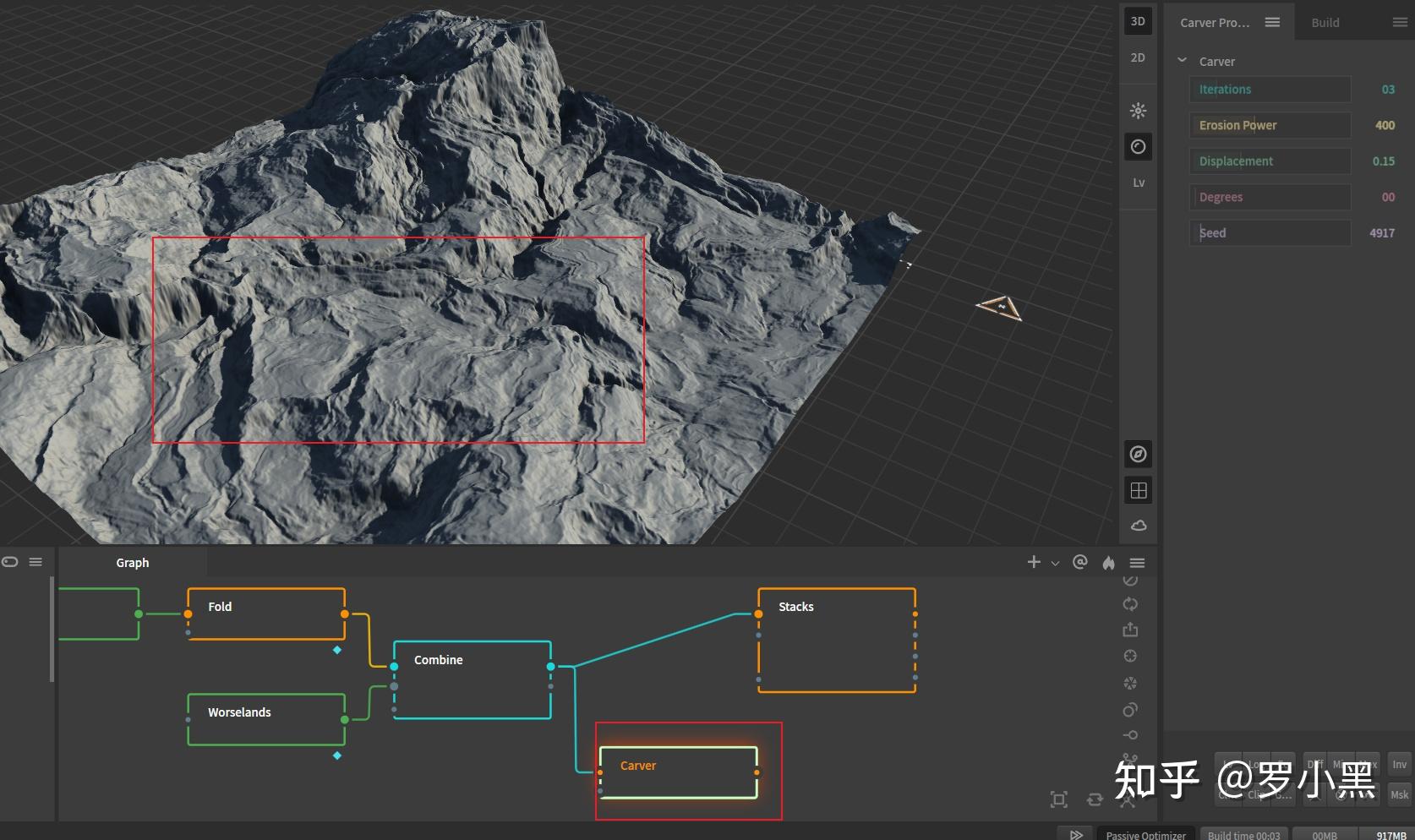Toggle the Msk mask button

(1399, 794)
